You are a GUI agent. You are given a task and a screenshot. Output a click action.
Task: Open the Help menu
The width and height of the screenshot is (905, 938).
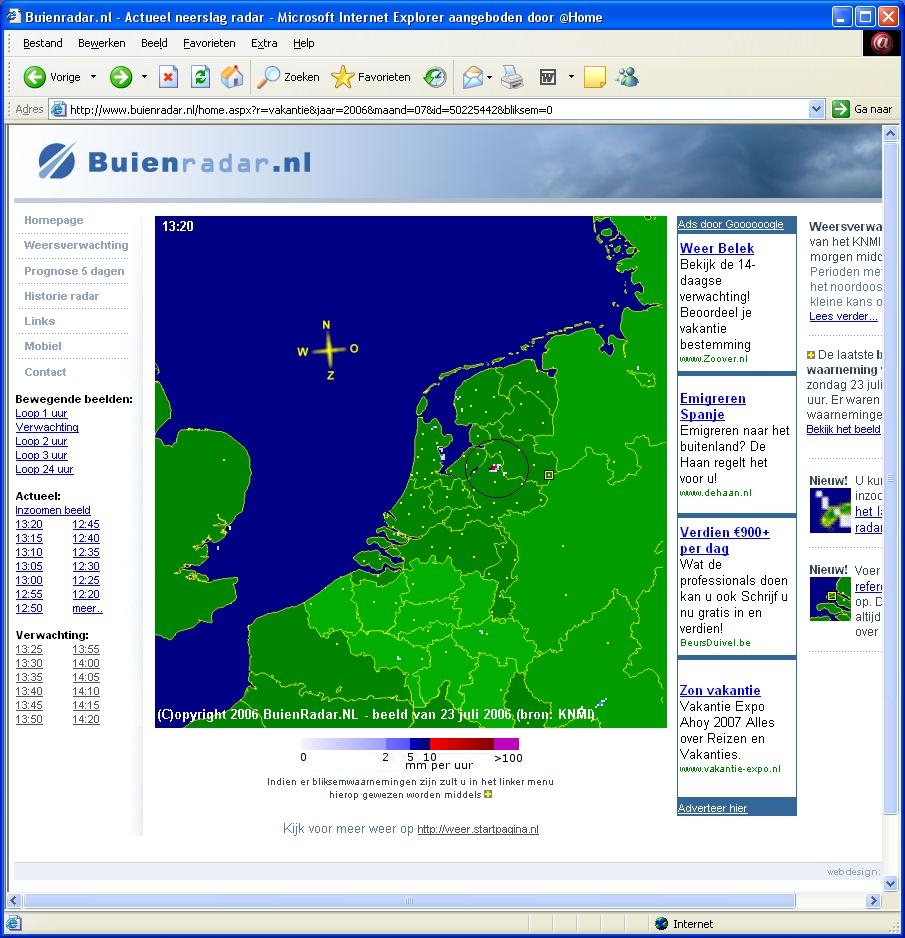pos(303,43)
